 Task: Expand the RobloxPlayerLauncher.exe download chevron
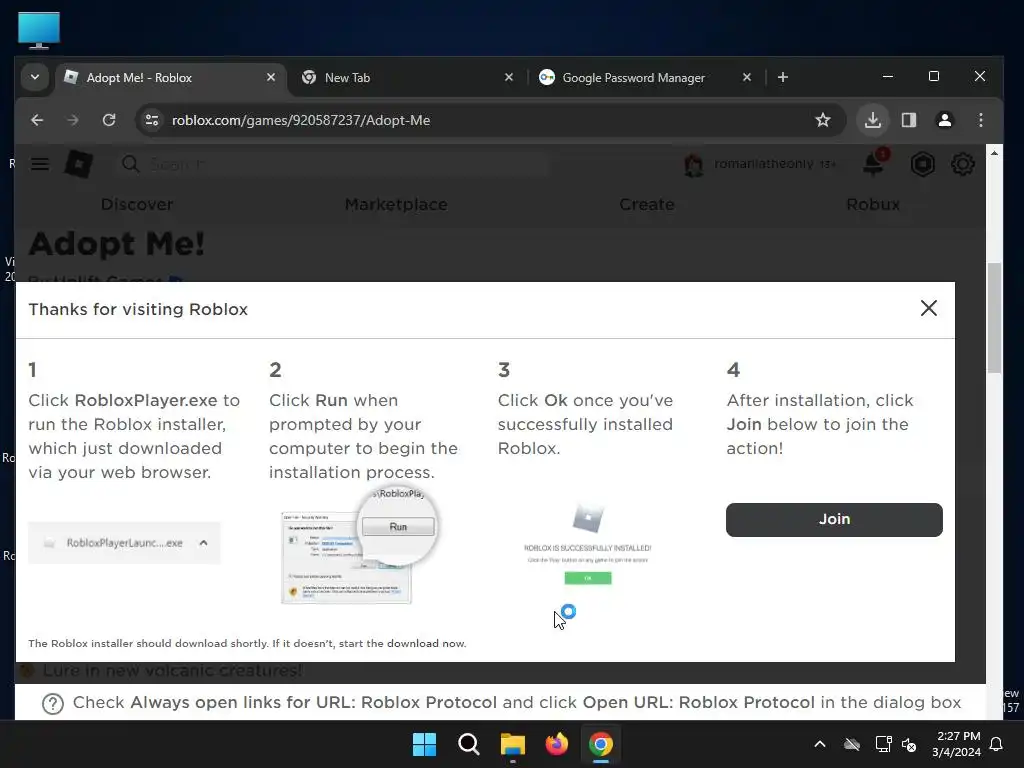(203, 543)
